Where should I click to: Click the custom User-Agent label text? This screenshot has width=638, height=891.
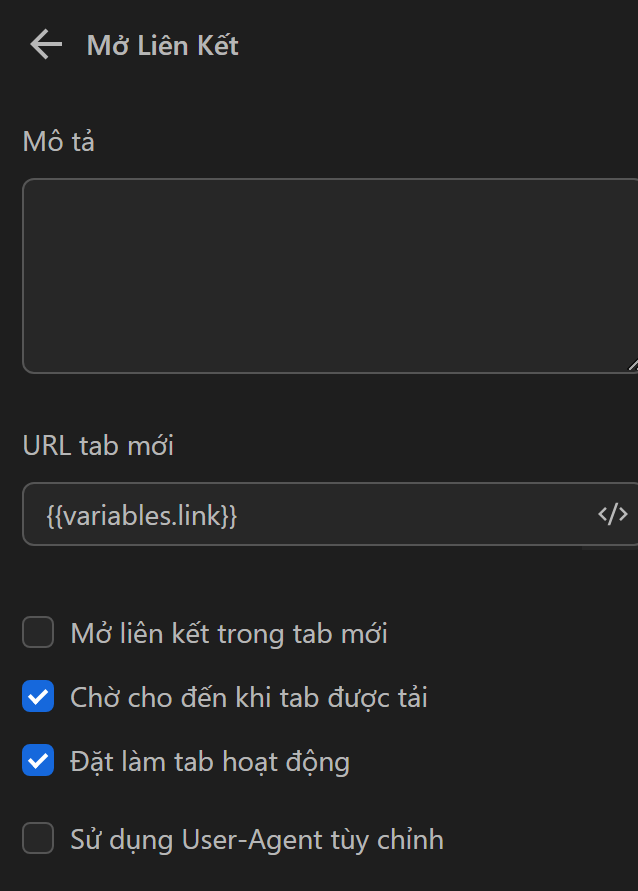click(256, 838)
